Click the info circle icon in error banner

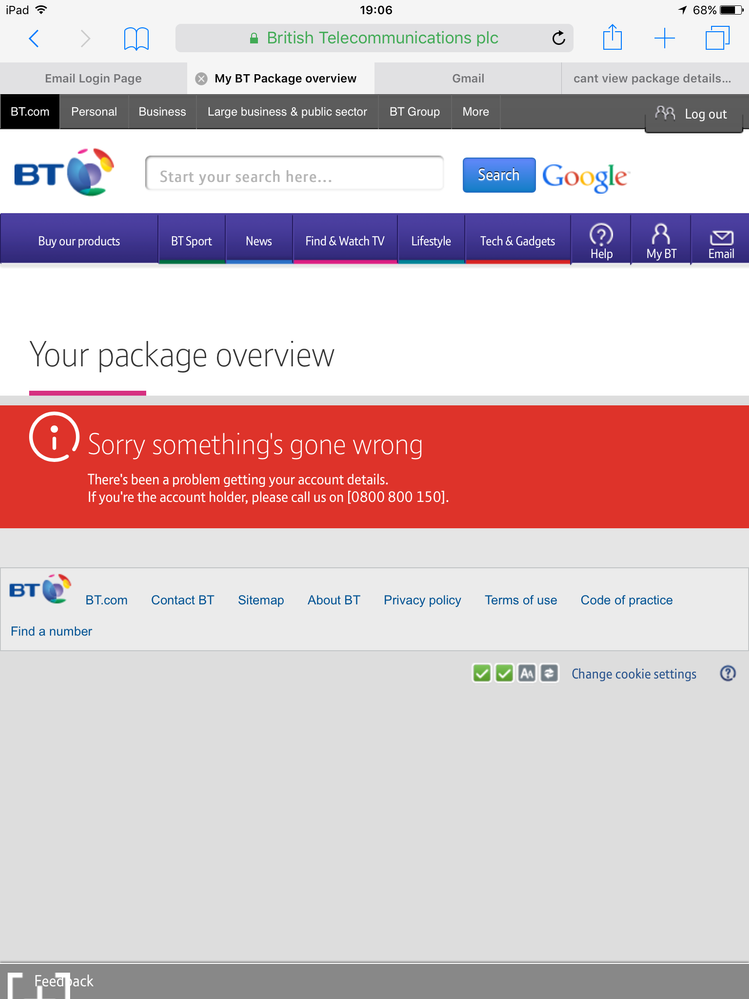point(54,437)
